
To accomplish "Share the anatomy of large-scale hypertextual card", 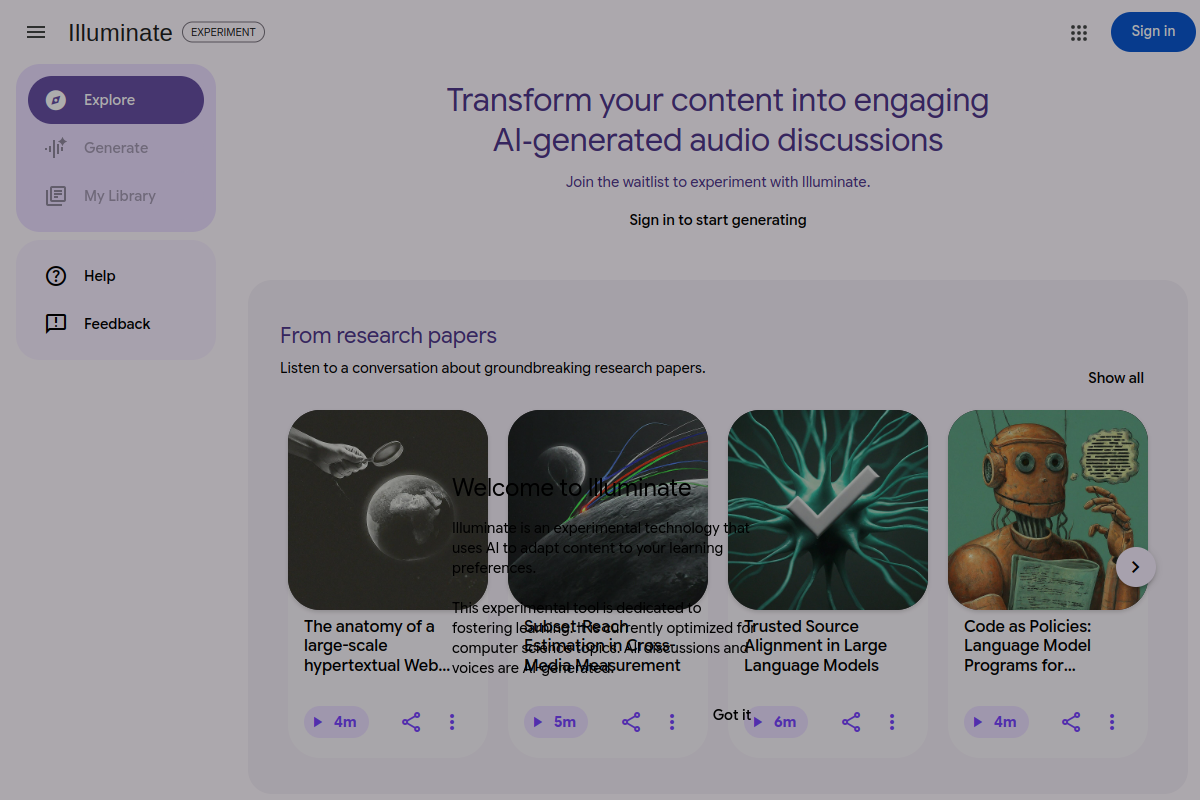I will [411, 722].
